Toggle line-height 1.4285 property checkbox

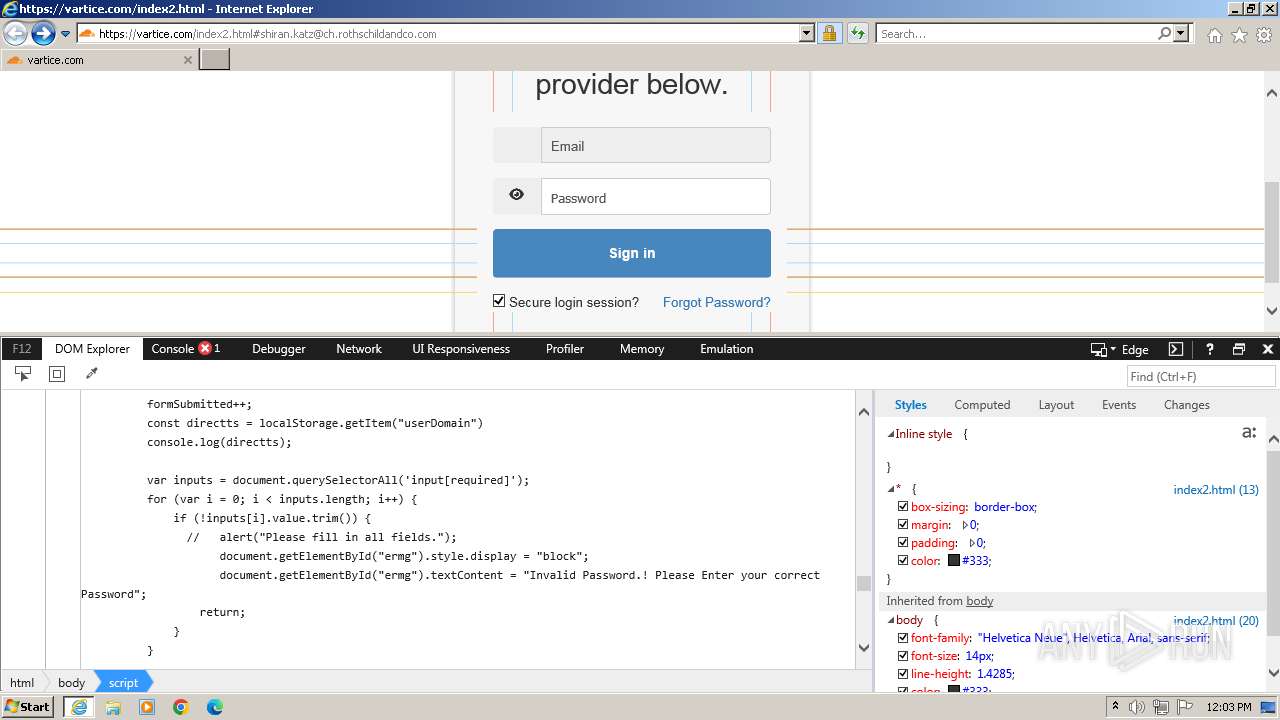903,674
